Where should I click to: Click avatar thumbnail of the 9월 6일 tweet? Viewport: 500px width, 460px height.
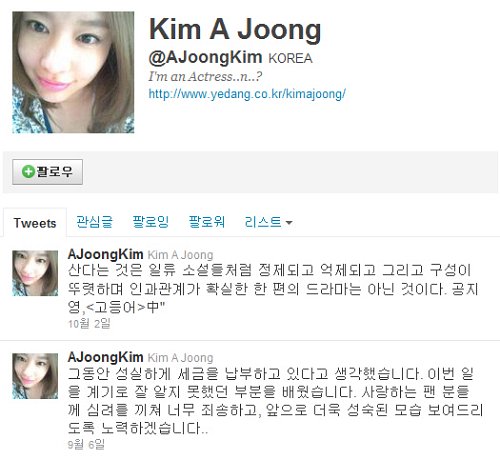pyautogui.click(x=35, y=376)
